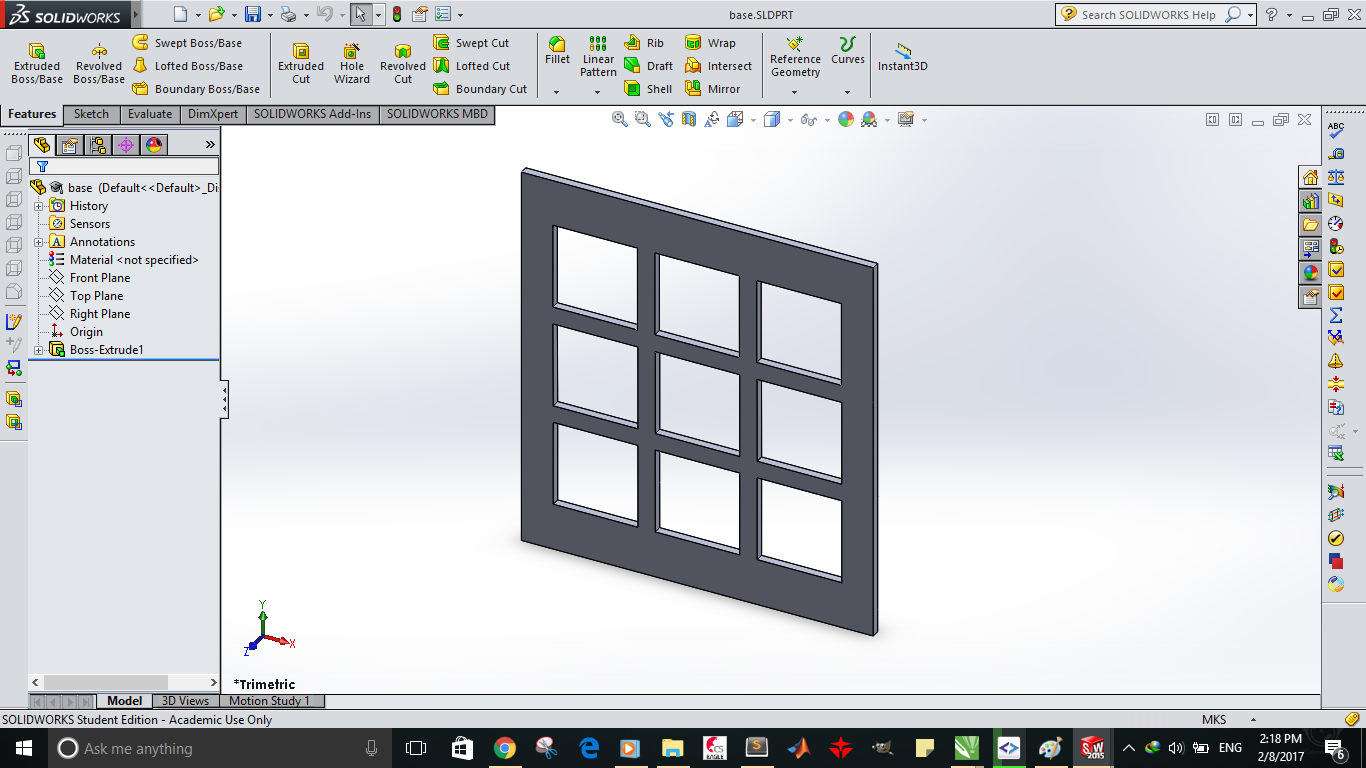Image resolution: width=1366 pixels, height=768 pixels.
Task: Select the Revolved Cut tool
Action: [403, 64]
